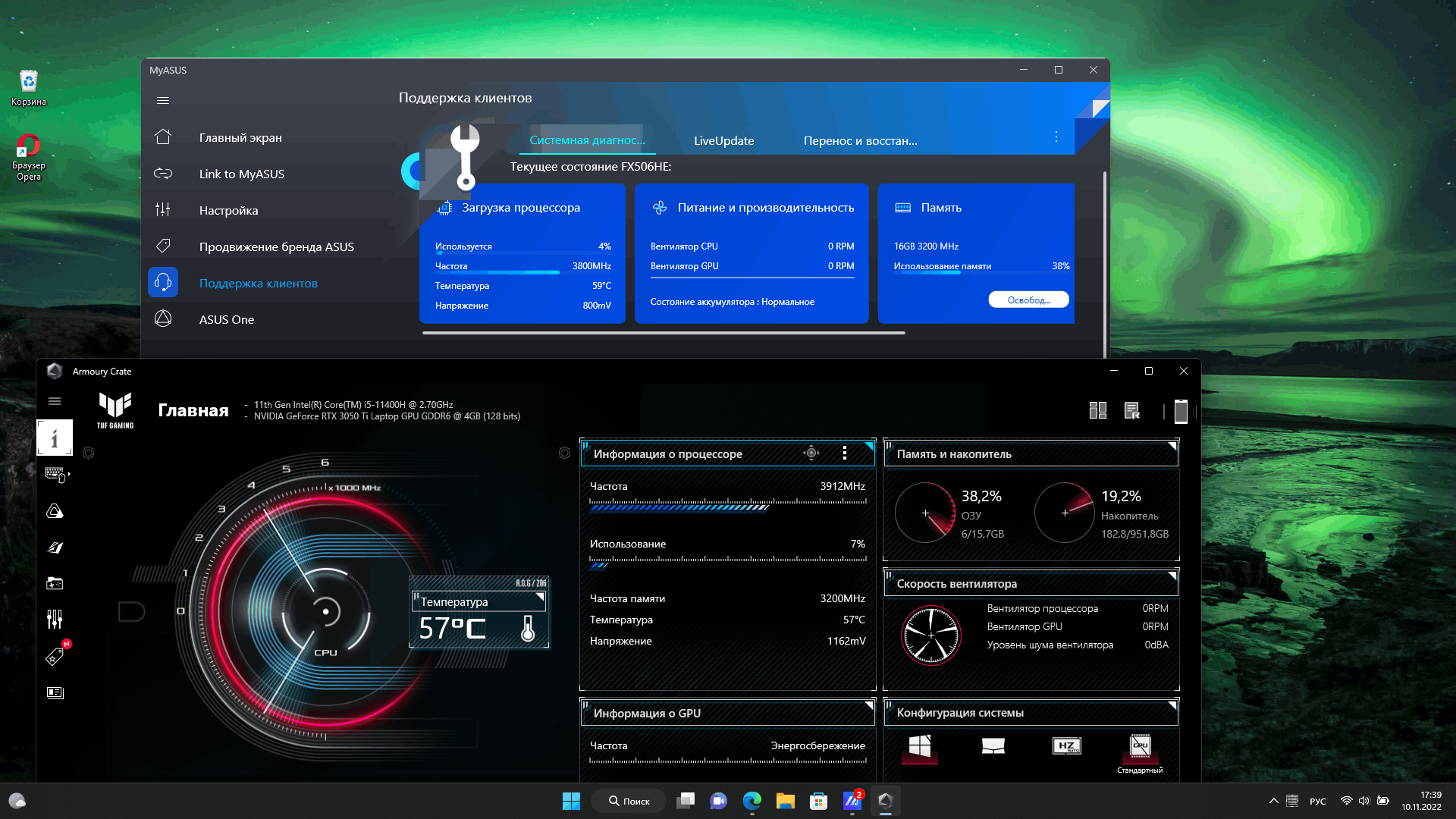Open Aura Sync triangle icon in sidebar

(x=55, y=511)
